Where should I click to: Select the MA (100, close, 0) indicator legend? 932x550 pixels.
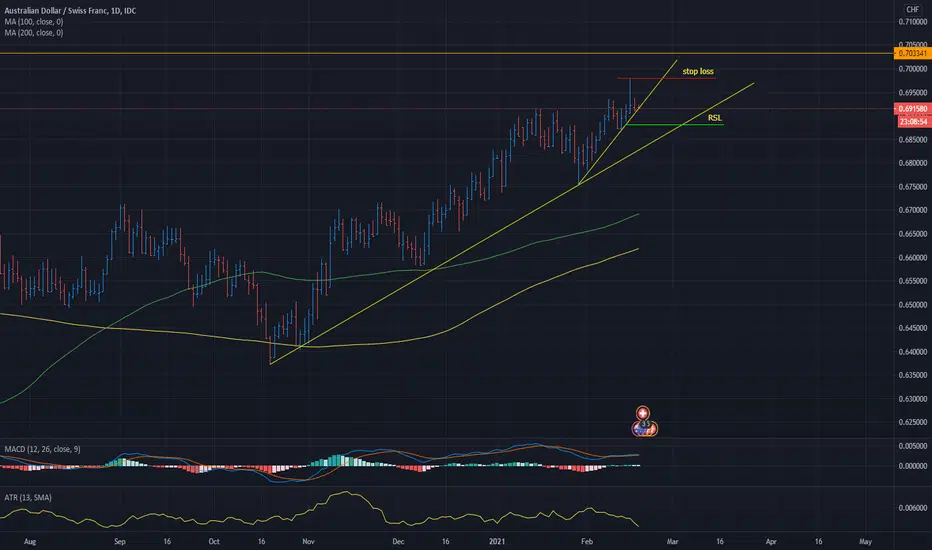pos(34,21)
